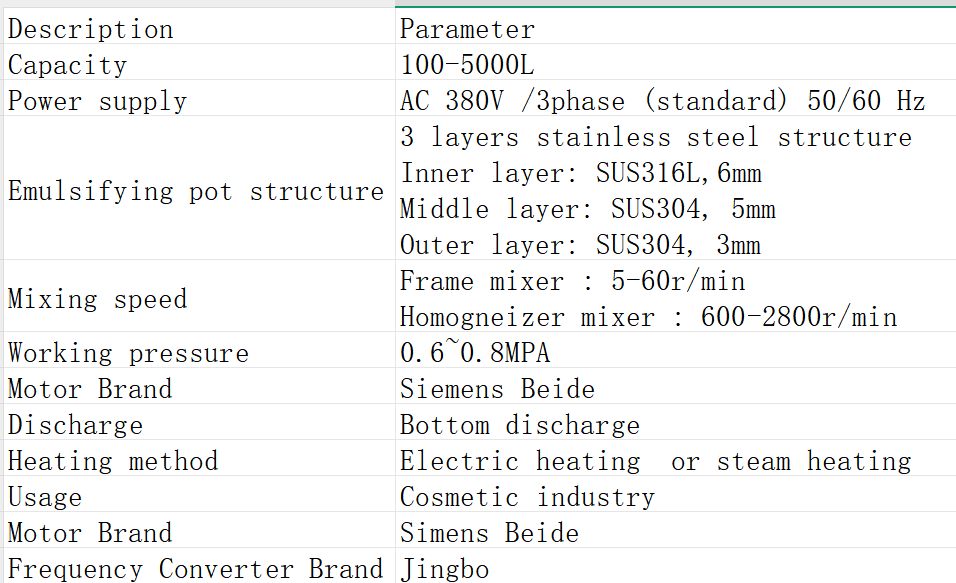Screen dimensions: 956x583
Task: Select the Jingbo brand value cell
Action: 443,569
